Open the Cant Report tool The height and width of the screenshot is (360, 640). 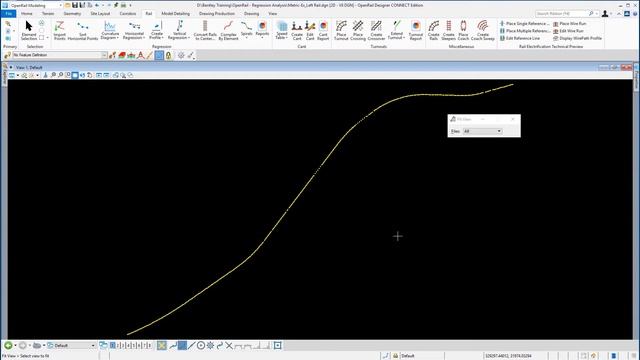(x=323, y=31)
